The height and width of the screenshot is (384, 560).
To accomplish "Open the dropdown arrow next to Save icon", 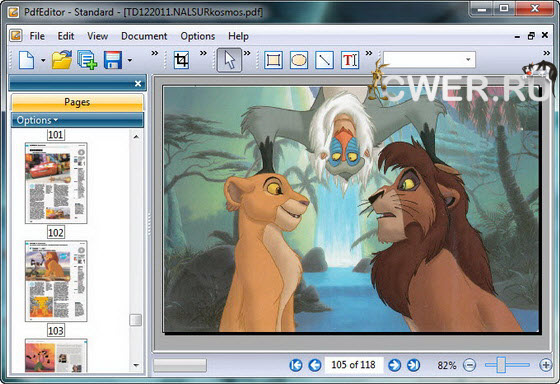I will point(130,60).
